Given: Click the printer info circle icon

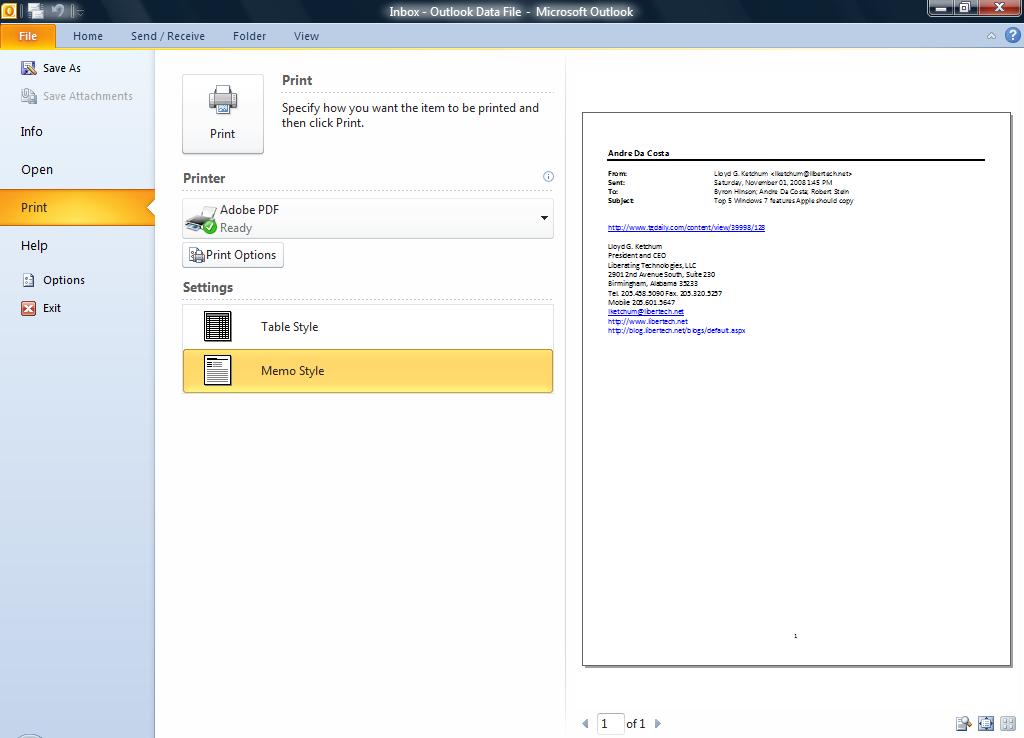Looking at the screenshot, I should click(548, 176).
